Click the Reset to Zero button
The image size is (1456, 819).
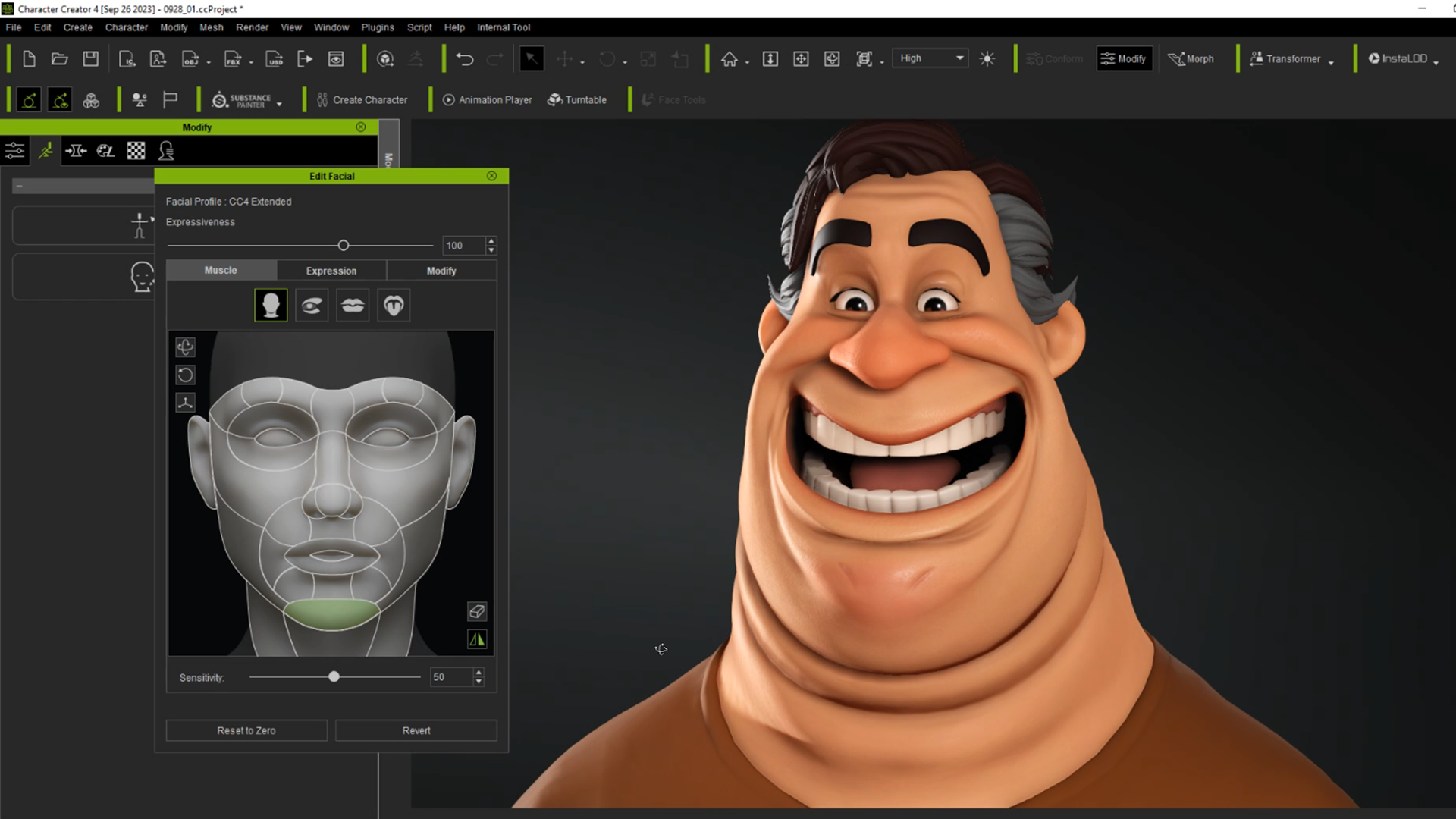point(246,730)
